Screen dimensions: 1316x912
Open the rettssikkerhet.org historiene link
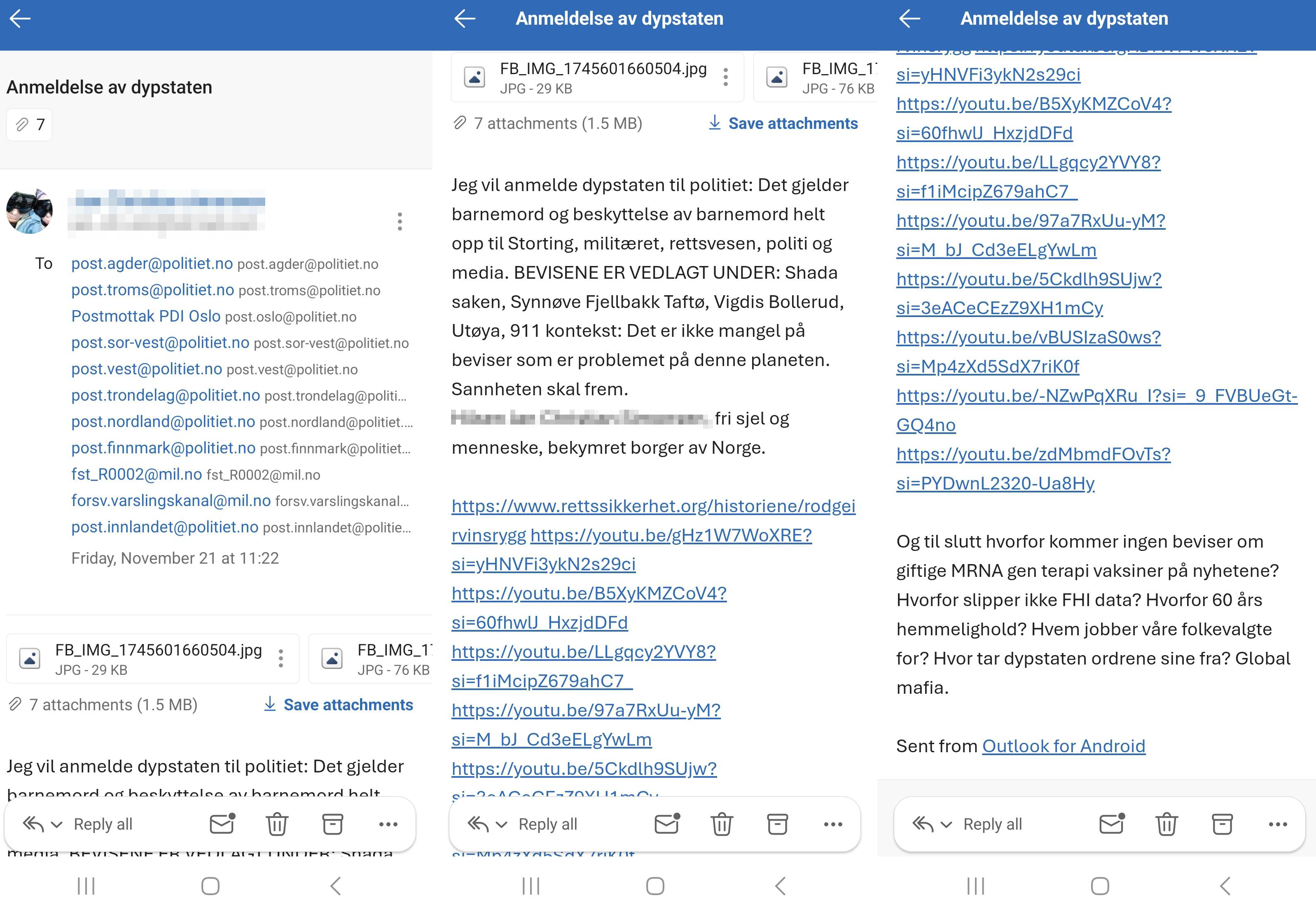[x=653, y=506]
